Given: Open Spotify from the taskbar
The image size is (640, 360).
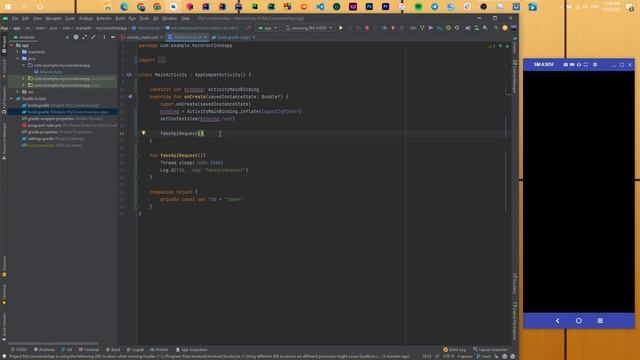Looking at the screenshot, I should [418, 7].
